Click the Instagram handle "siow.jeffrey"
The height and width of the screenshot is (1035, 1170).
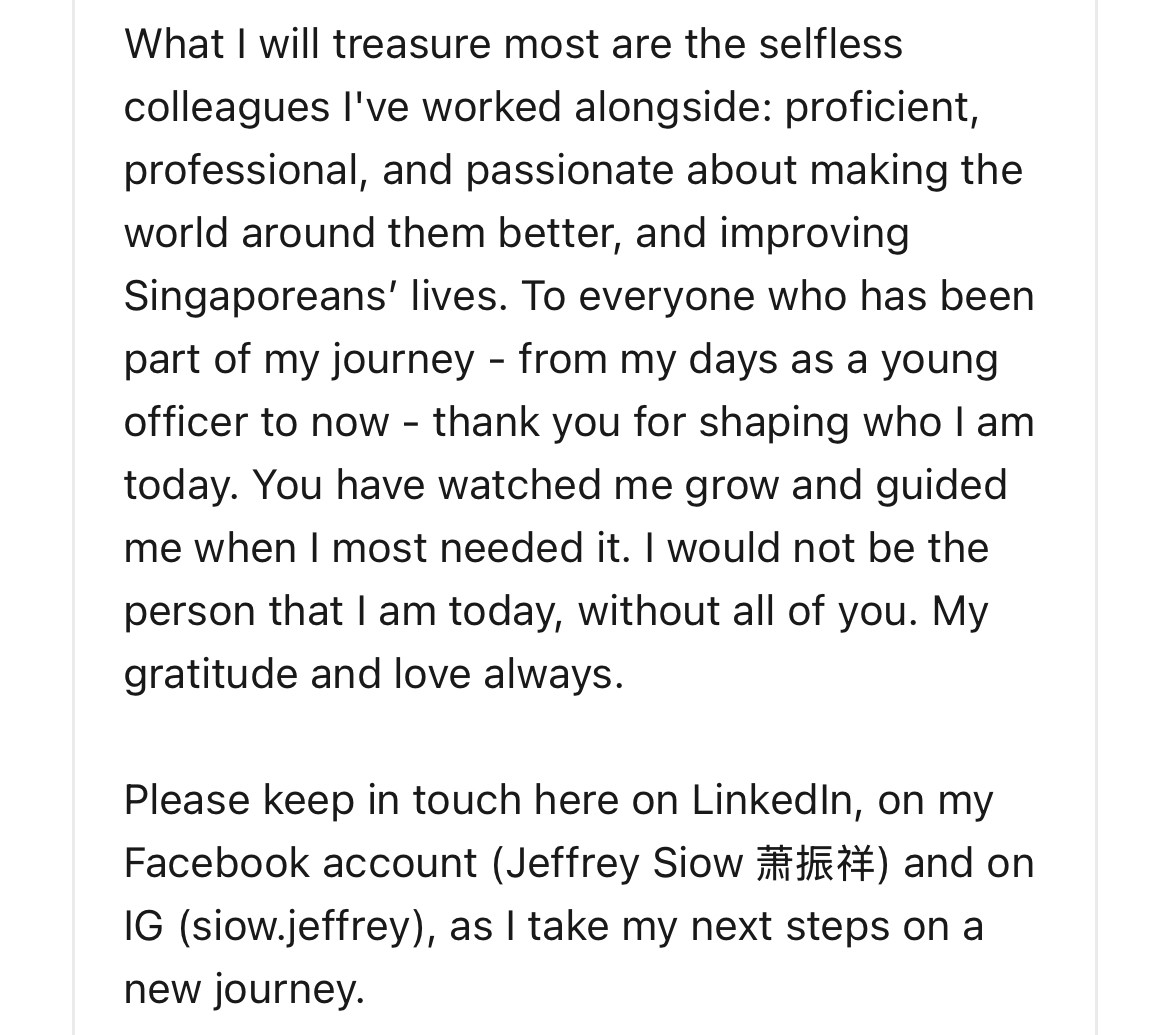tap(302, 927)
